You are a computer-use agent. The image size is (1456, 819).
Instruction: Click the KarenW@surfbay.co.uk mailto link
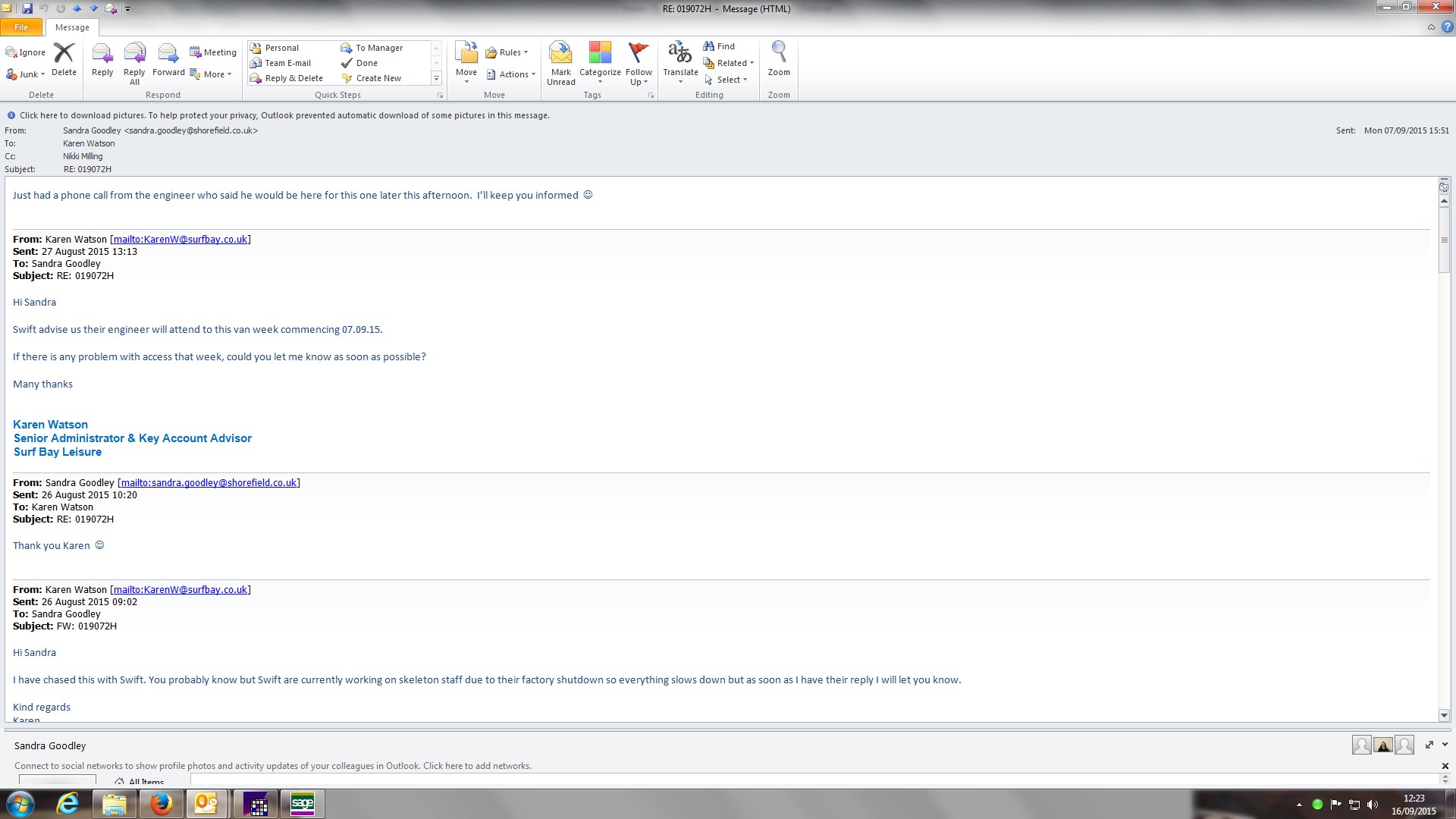tap(180, 240)
